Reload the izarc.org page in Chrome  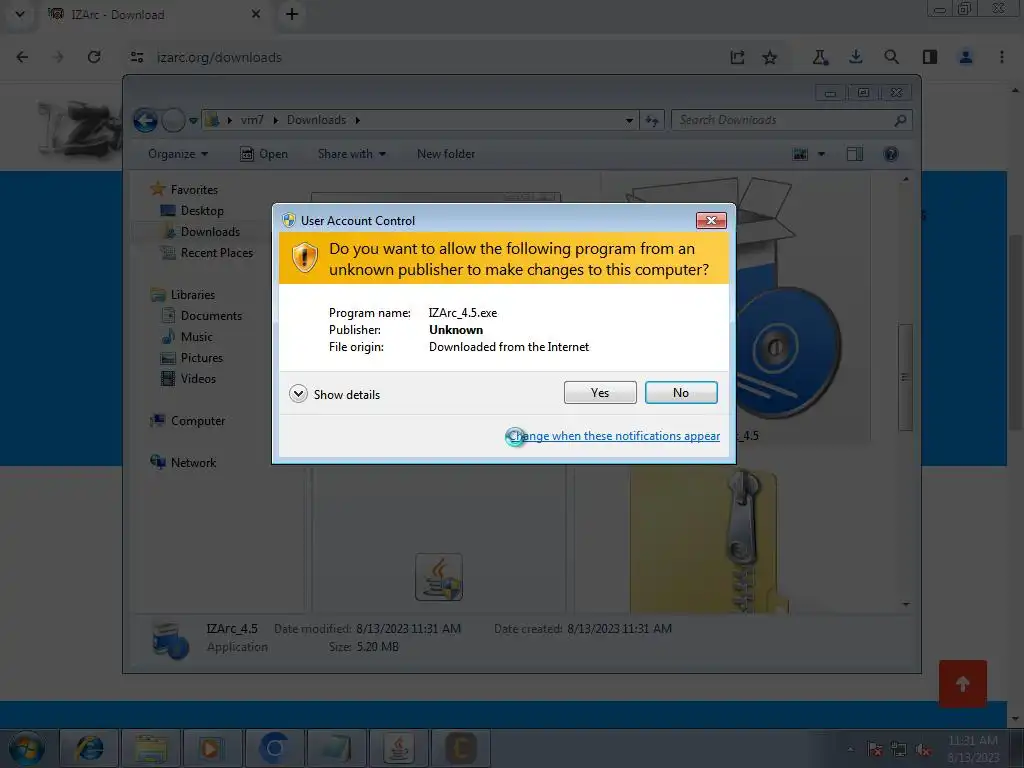(94, 57)
